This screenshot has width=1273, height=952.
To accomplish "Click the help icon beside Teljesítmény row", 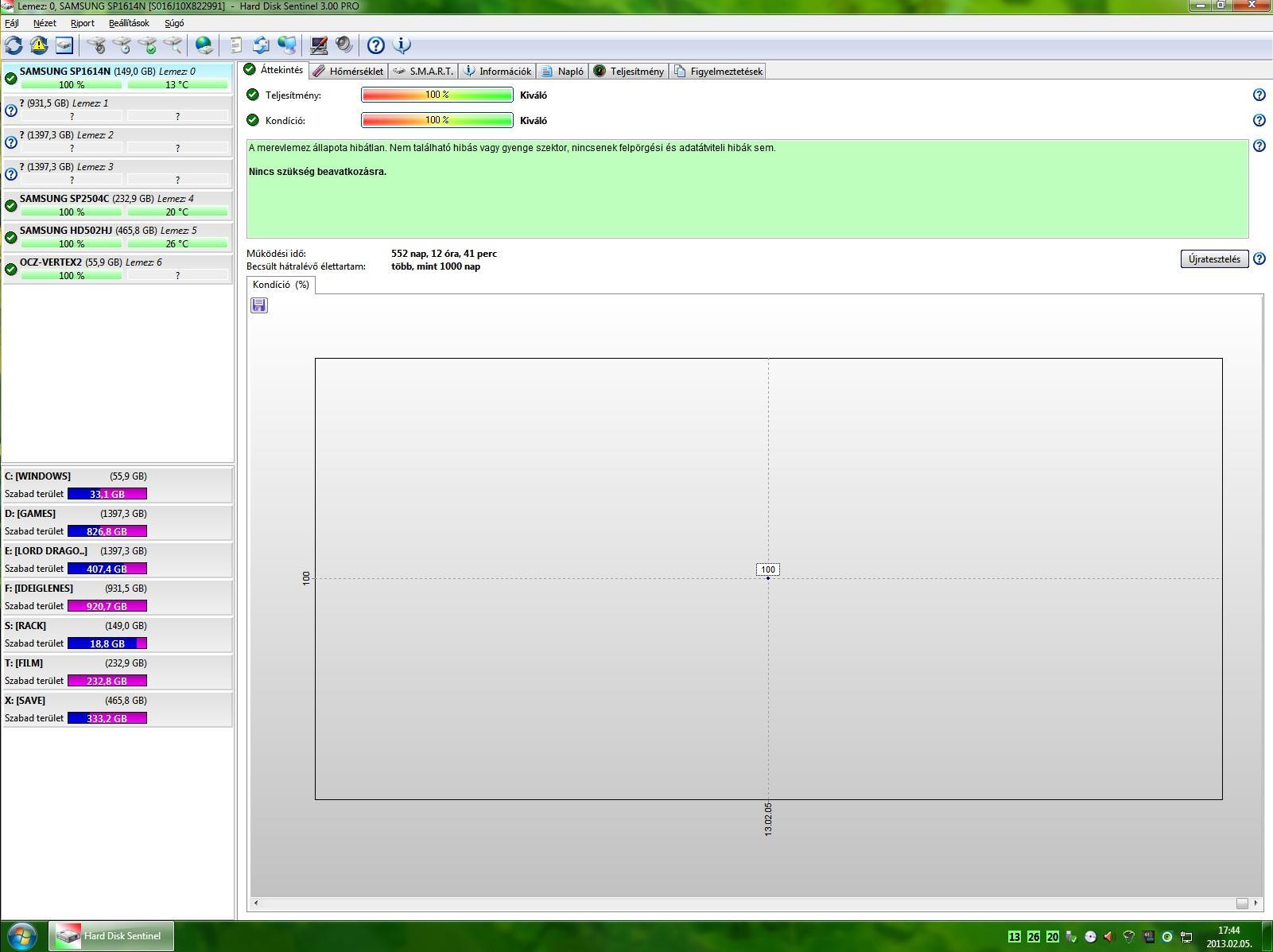I will [1259, 95].
